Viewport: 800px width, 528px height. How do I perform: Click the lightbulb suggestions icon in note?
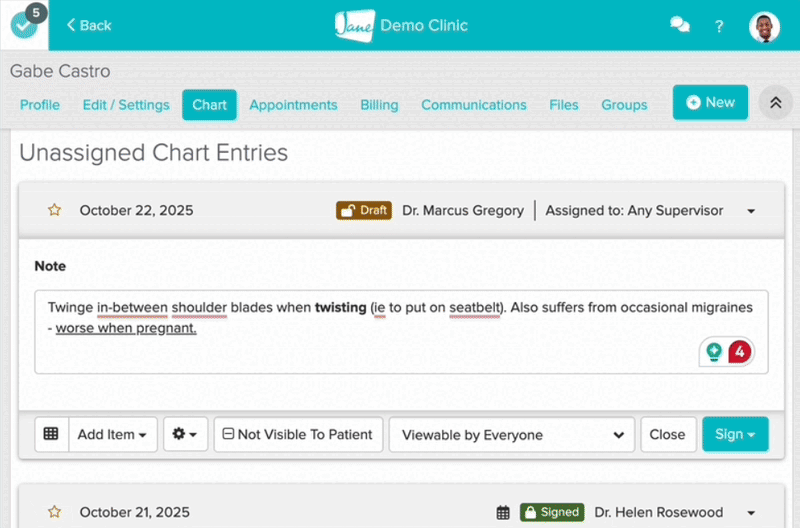pos(714,352)
